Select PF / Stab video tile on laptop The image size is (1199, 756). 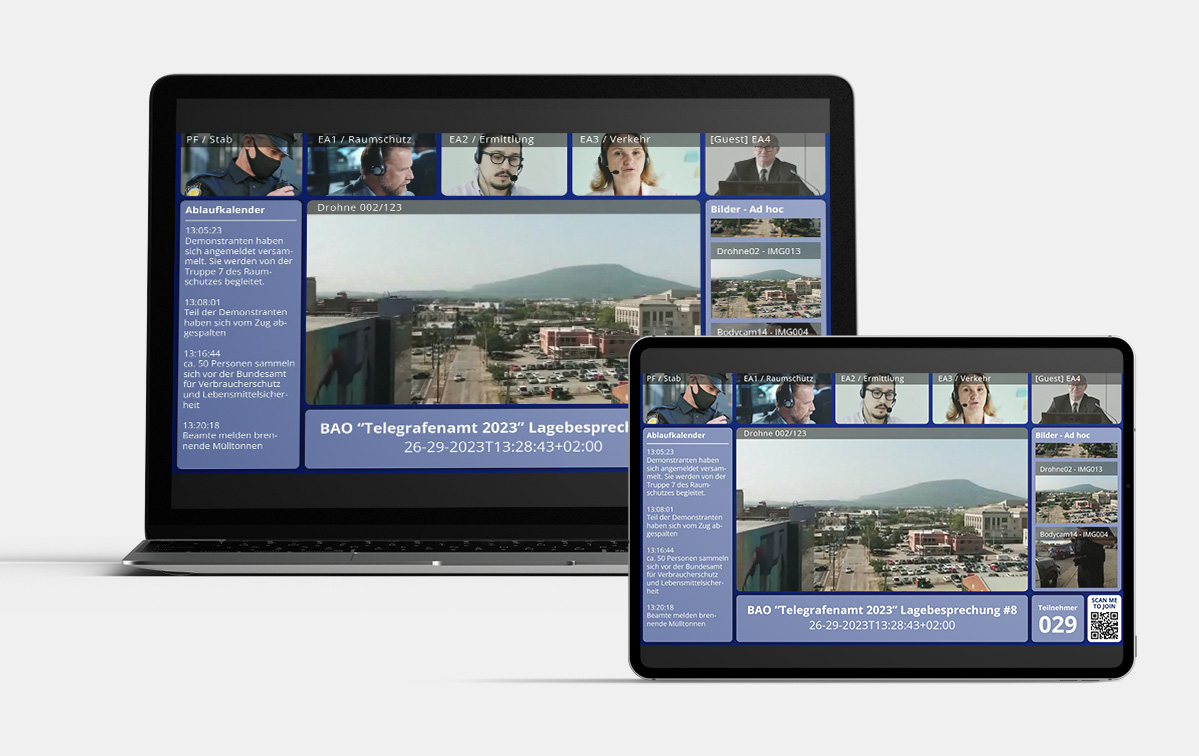click(241, 165)
